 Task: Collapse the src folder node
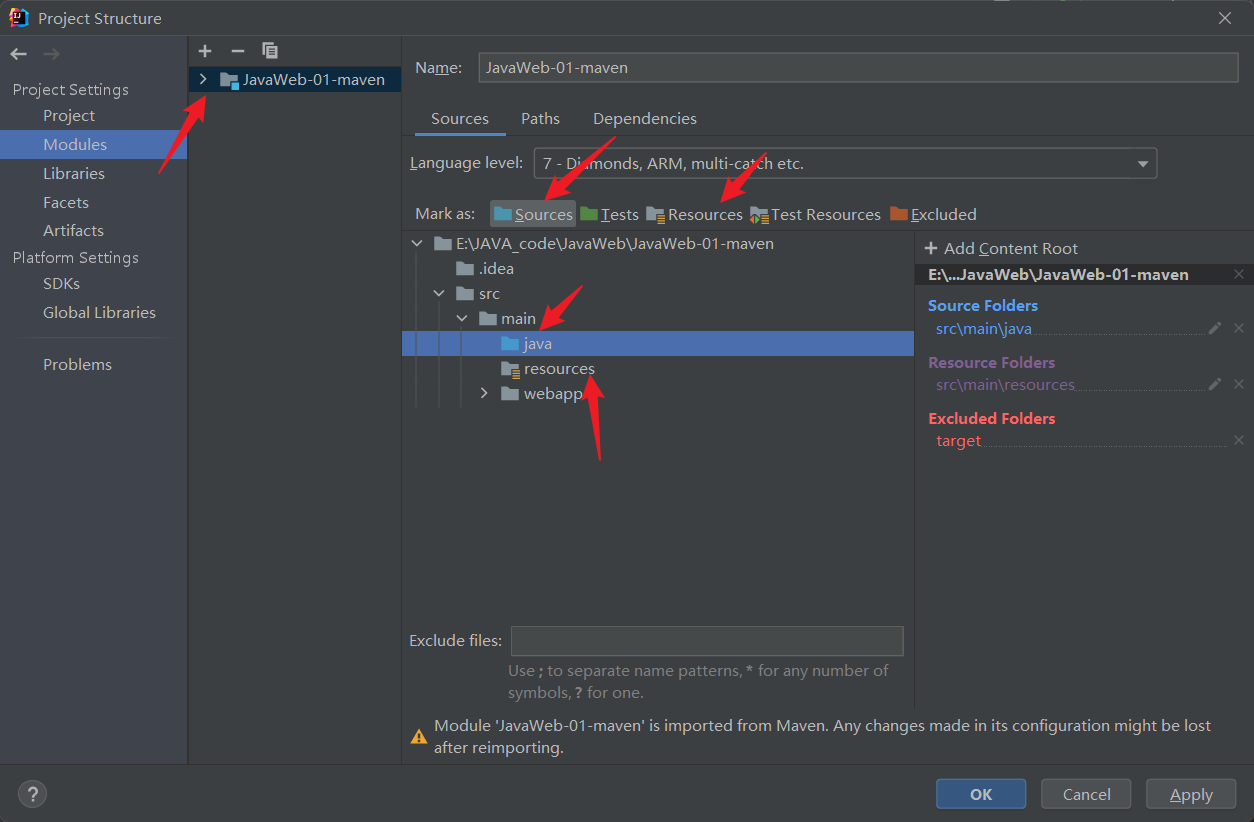click(439, 293)
